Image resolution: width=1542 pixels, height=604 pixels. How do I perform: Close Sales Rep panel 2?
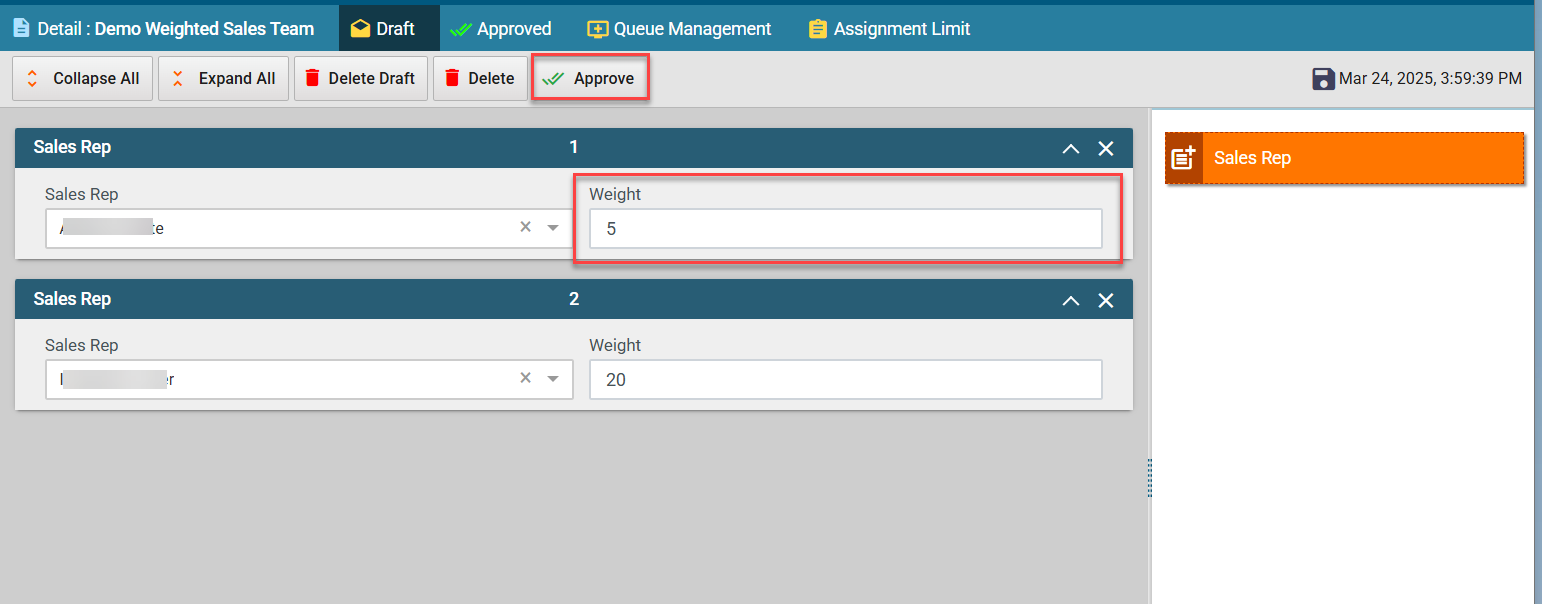point(1106,300)
